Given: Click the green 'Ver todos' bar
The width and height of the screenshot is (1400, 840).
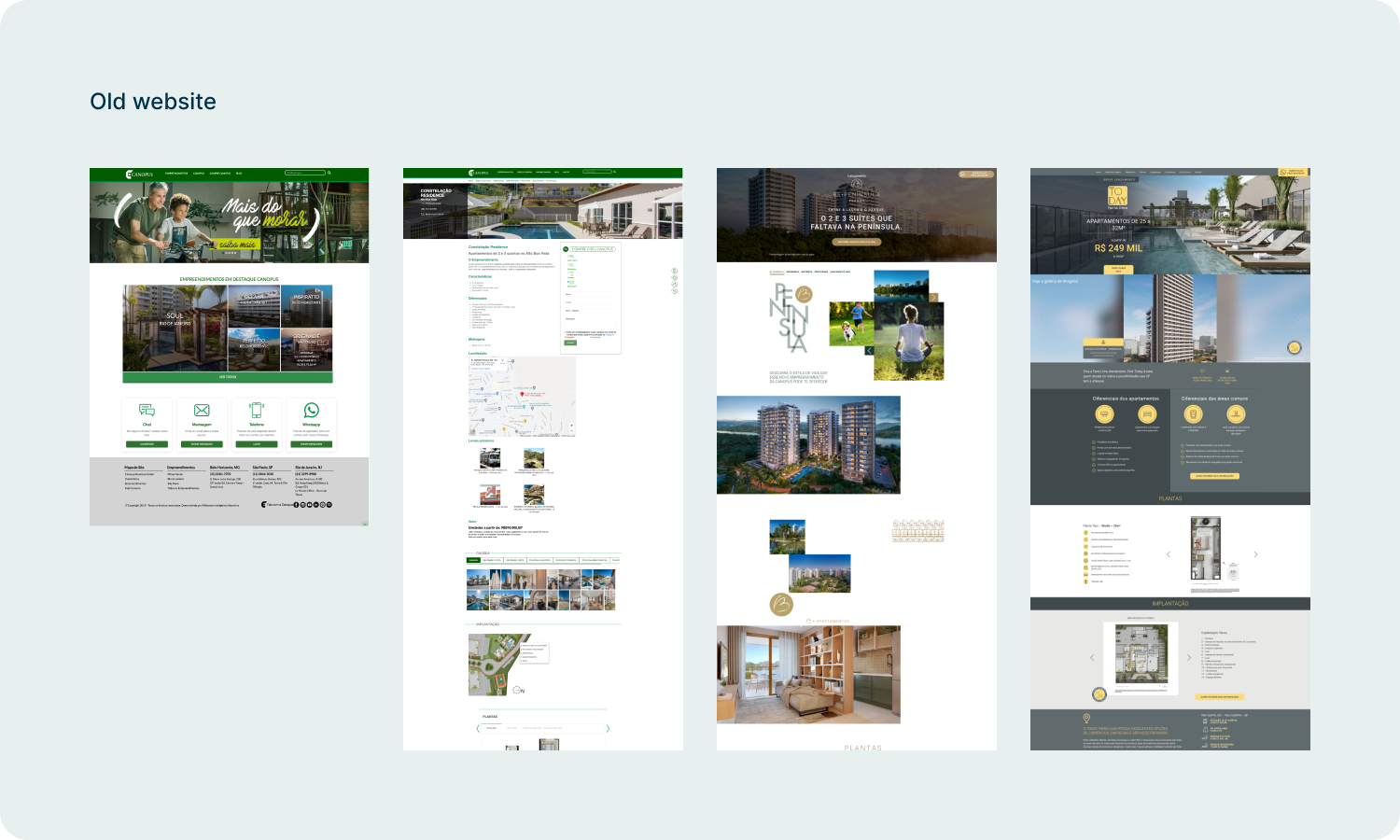Looking at the screenshot, I should pyautogui.click(x=228, y=377).
